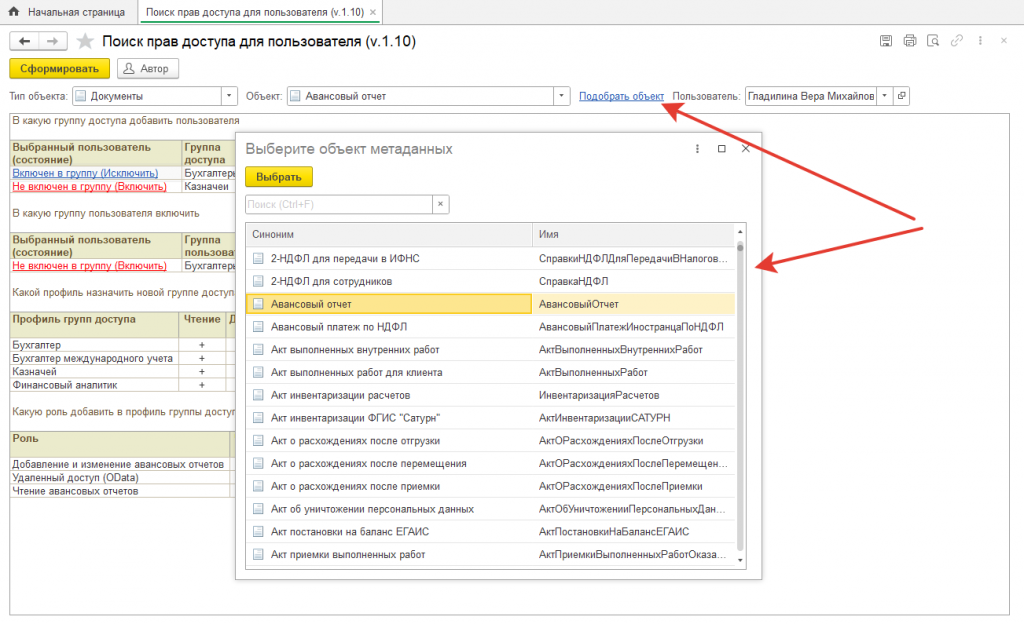
Task: Click profile row 'Казначей'
Action: click(35, 371)
